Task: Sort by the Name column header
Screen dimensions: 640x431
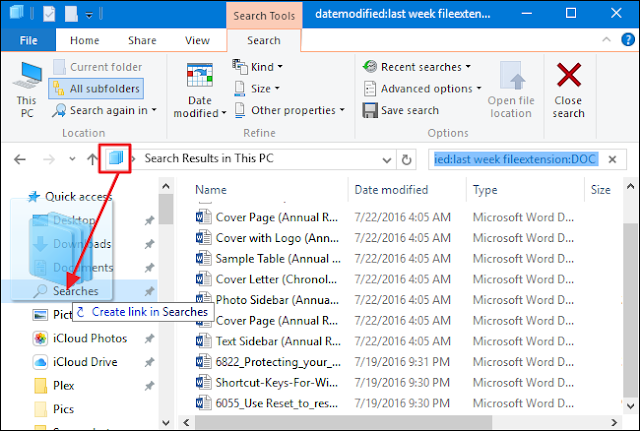Action: [211, 190]
